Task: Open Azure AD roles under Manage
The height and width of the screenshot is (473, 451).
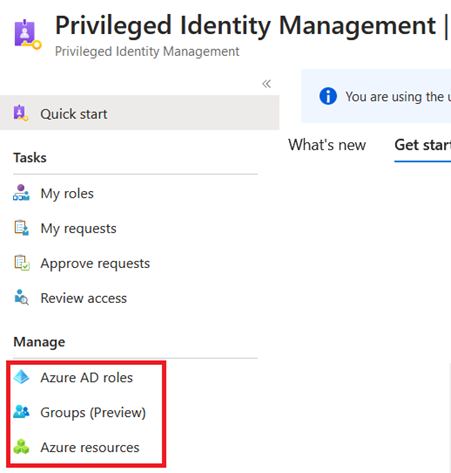Action: pos(87,378)
